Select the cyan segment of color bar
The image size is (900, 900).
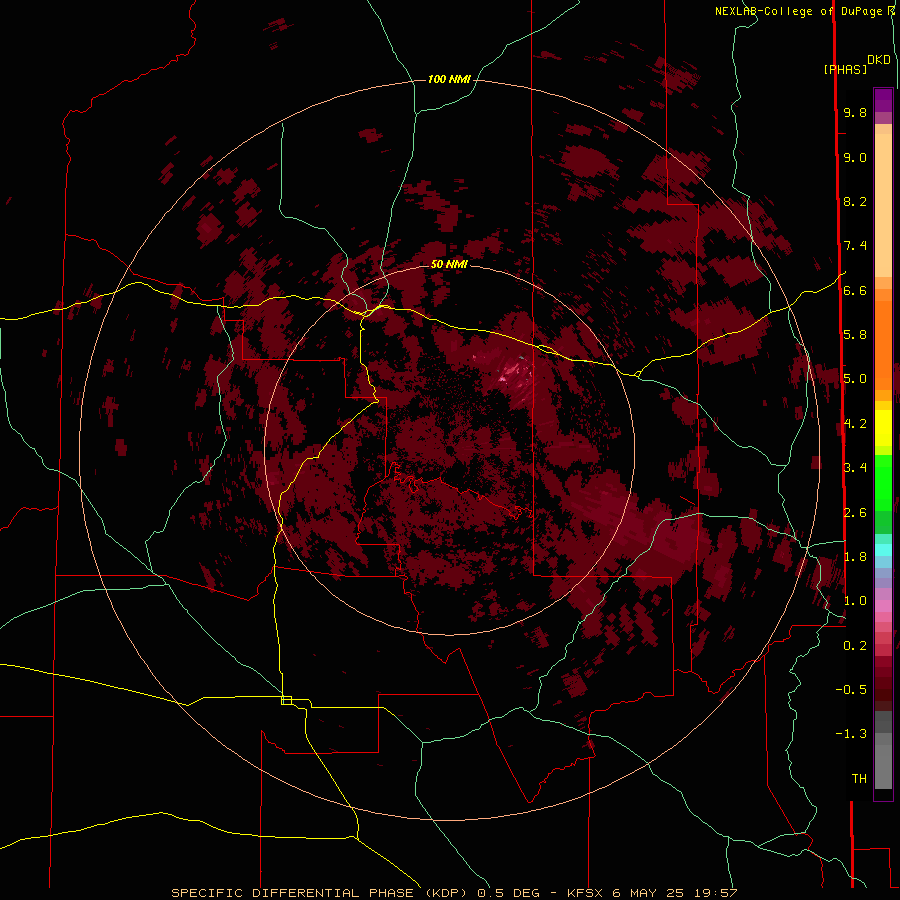(883, 550)
